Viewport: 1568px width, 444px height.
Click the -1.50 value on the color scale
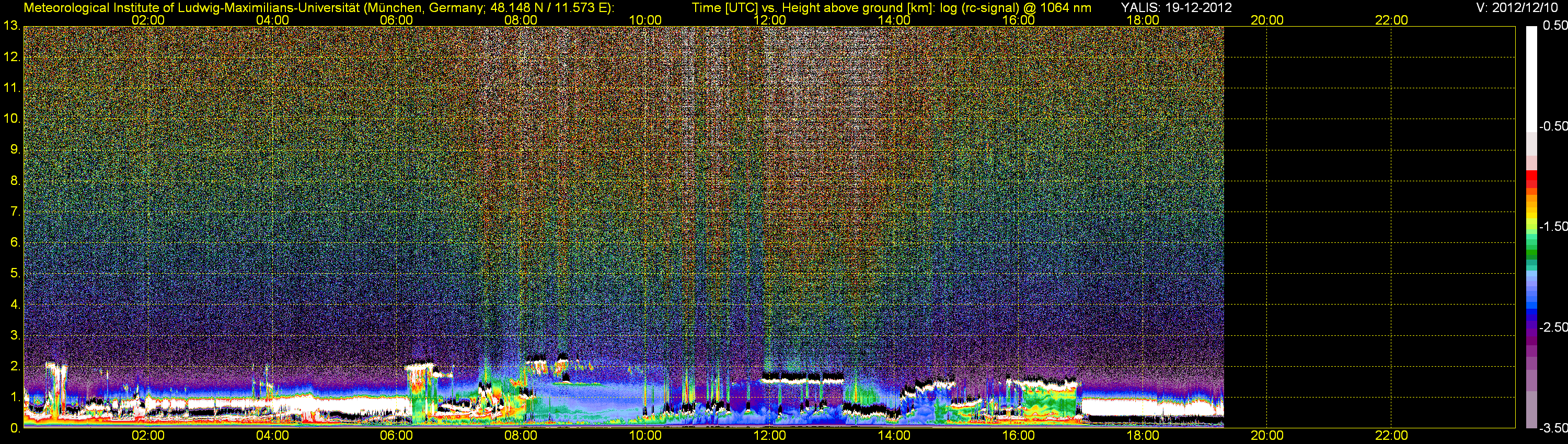click(x=1553, y=226)
